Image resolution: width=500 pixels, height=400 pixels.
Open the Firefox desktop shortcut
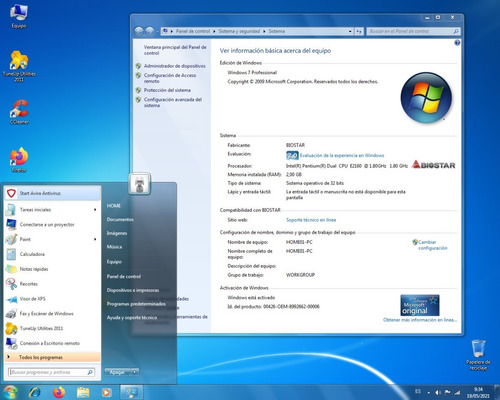pos(19,160)
